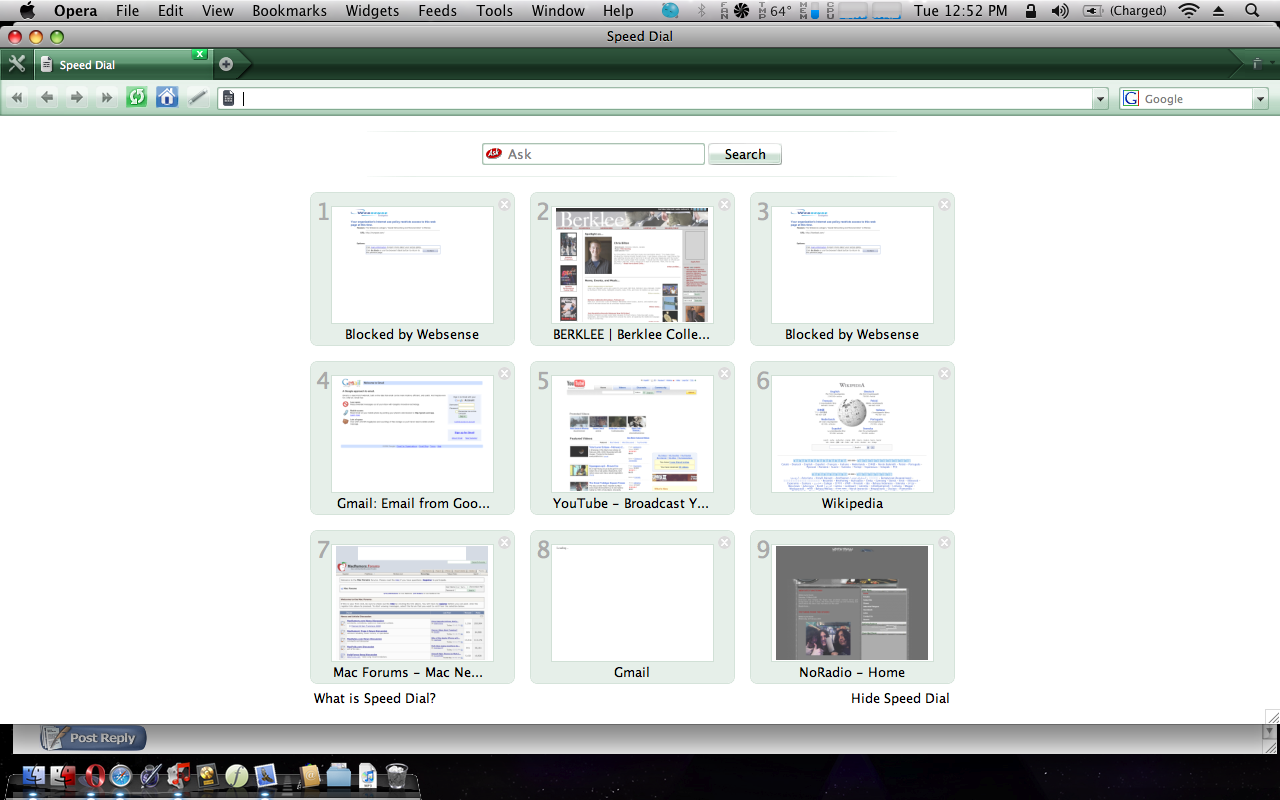Remove Speed Dial entry 7 Mac Forums
Screen dimensions: 1280x800
504,542
